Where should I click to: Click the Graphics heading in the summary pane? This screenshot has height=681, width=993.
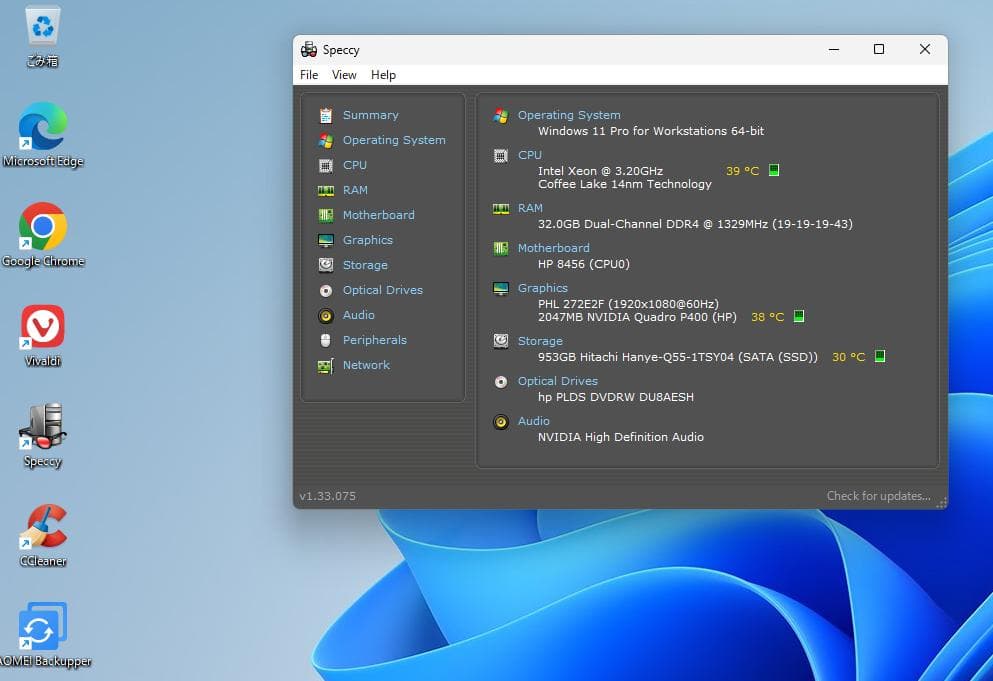coord(542,288)
